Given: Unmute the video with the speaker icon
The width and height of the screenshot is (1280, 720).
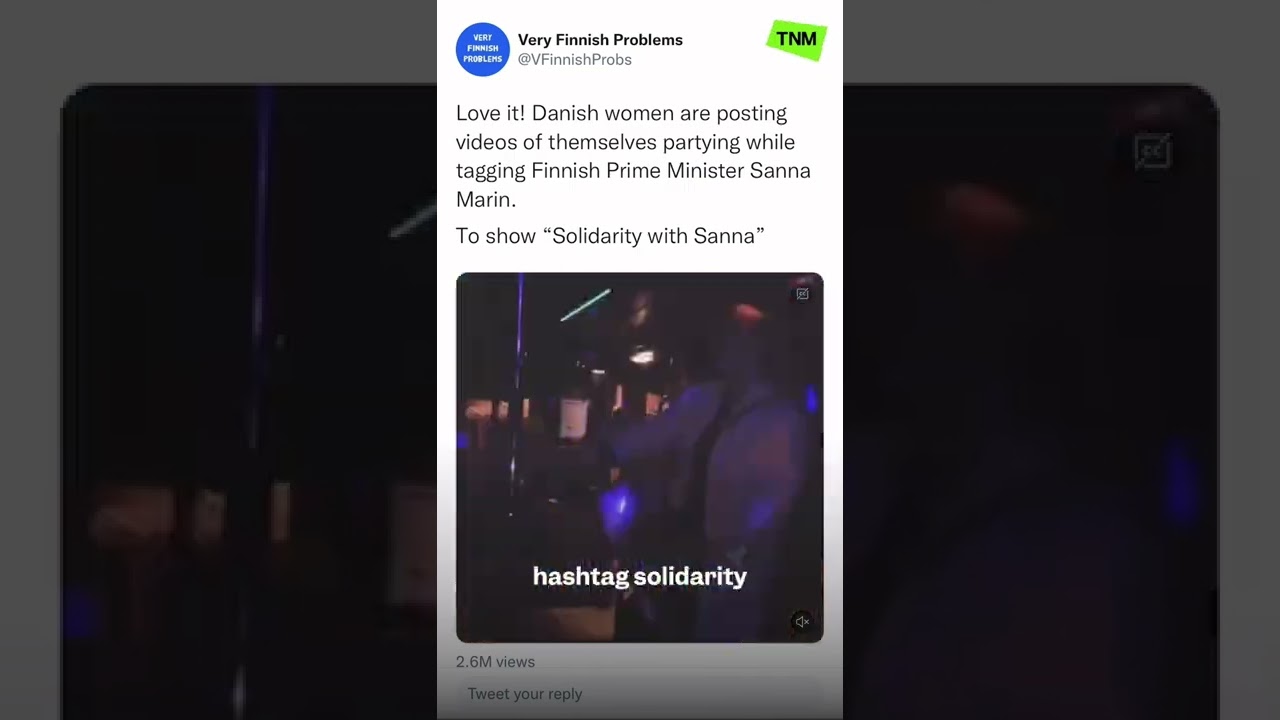Looking at the screenshot, I should 802,621.
